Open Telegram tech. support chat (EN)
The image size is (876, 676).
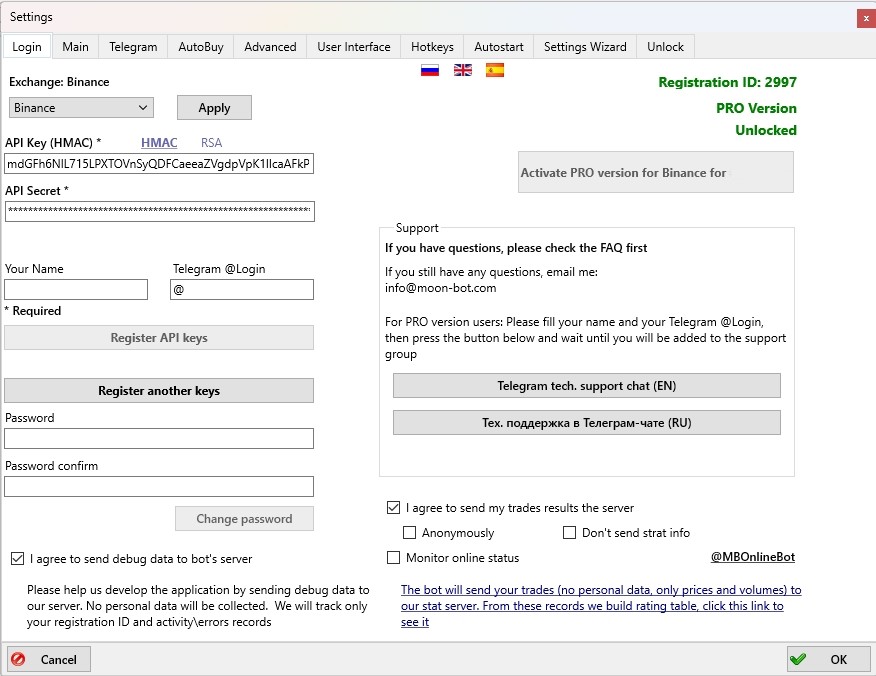point(586,386)
